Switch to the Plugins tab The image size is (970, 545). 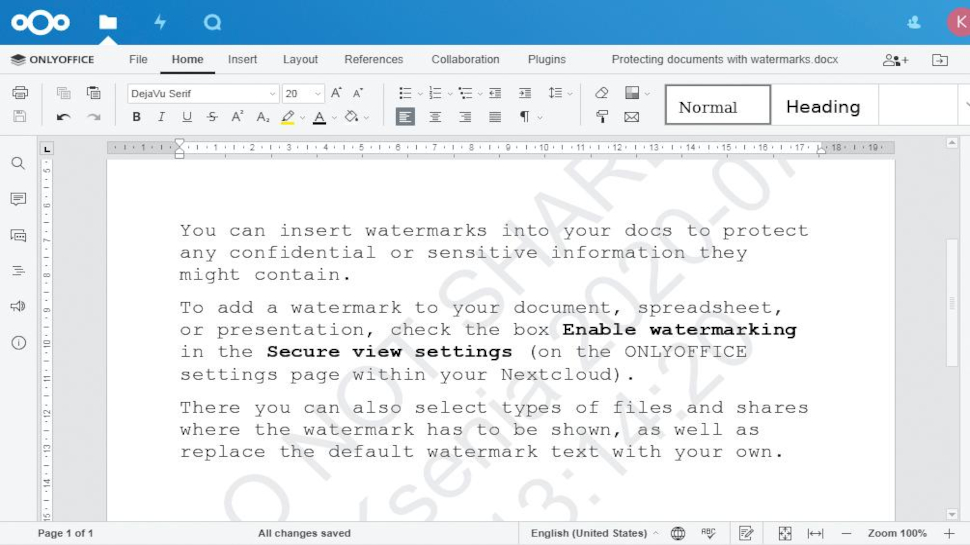point(546,59)
